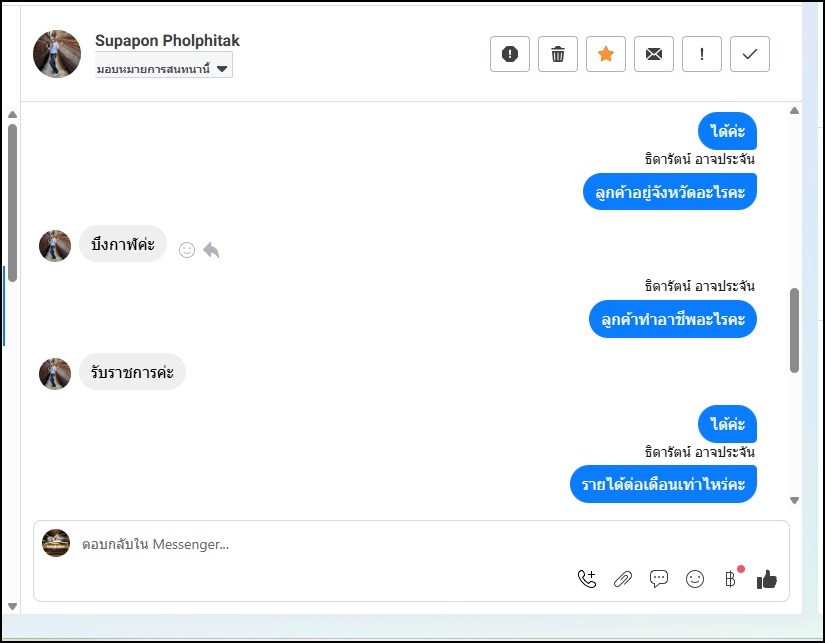The width and height of the screenshot is (825, 643).
Task: Open the assign conversation dropdown
Action: coord(164,68)
